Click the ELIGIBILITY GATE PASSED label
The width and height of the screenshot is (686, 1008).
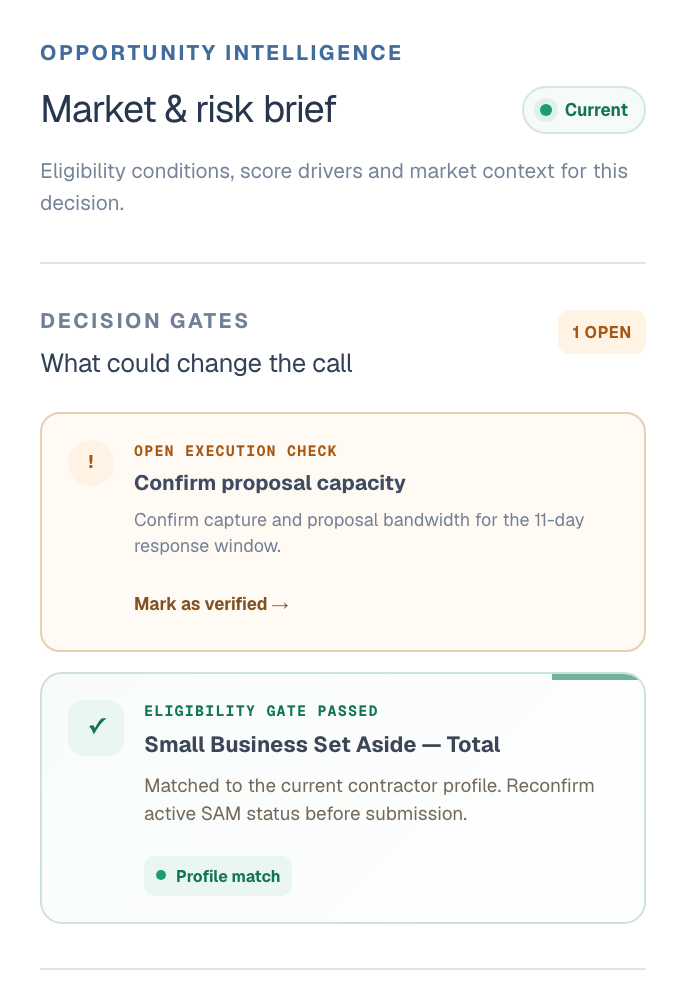coord(261,711)
